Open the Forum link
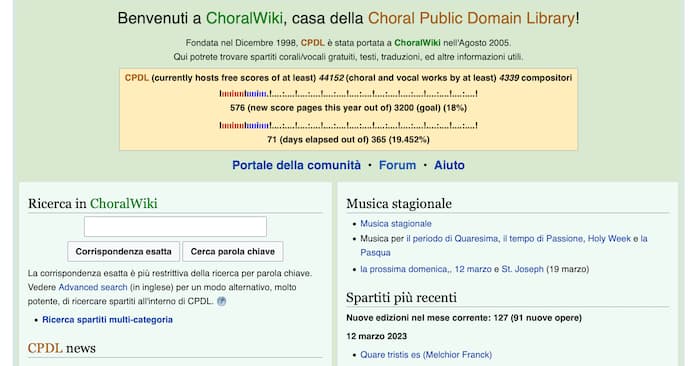Viewport: 696px width, 366px height. (397, 165)
